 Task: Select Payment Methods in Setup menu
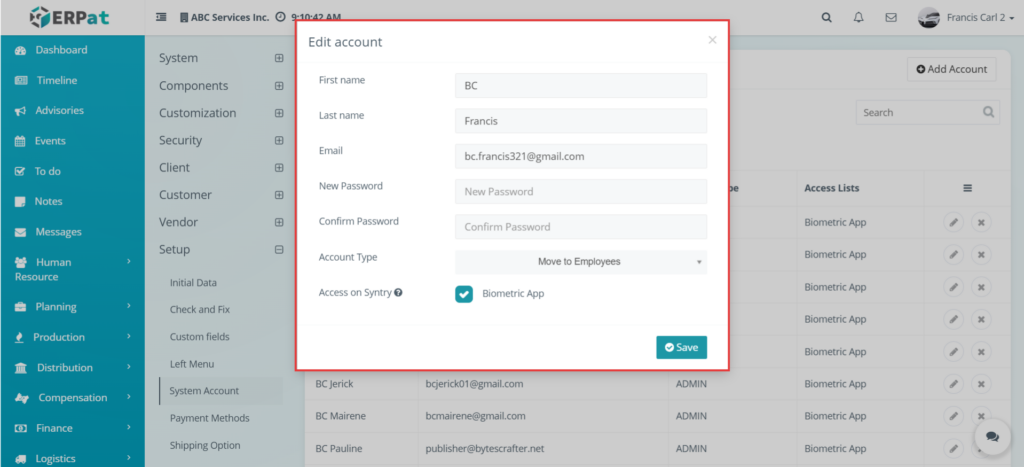(210, 418)
